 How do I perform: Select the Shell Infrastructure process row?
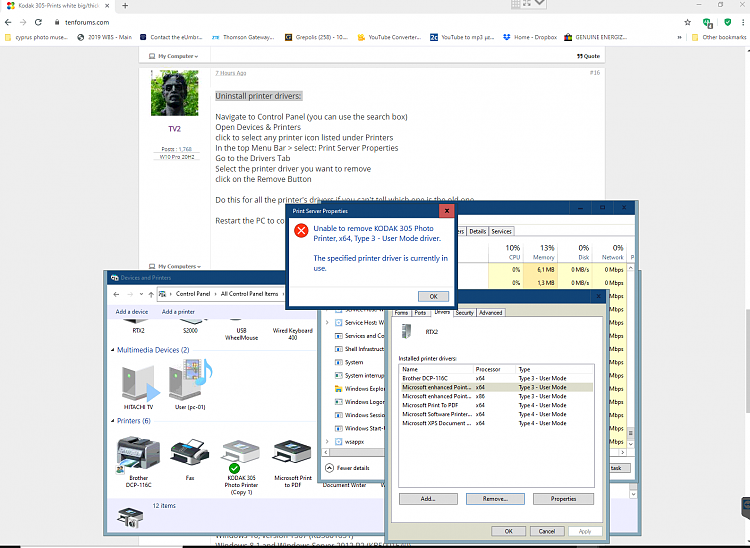coord(359,349)
